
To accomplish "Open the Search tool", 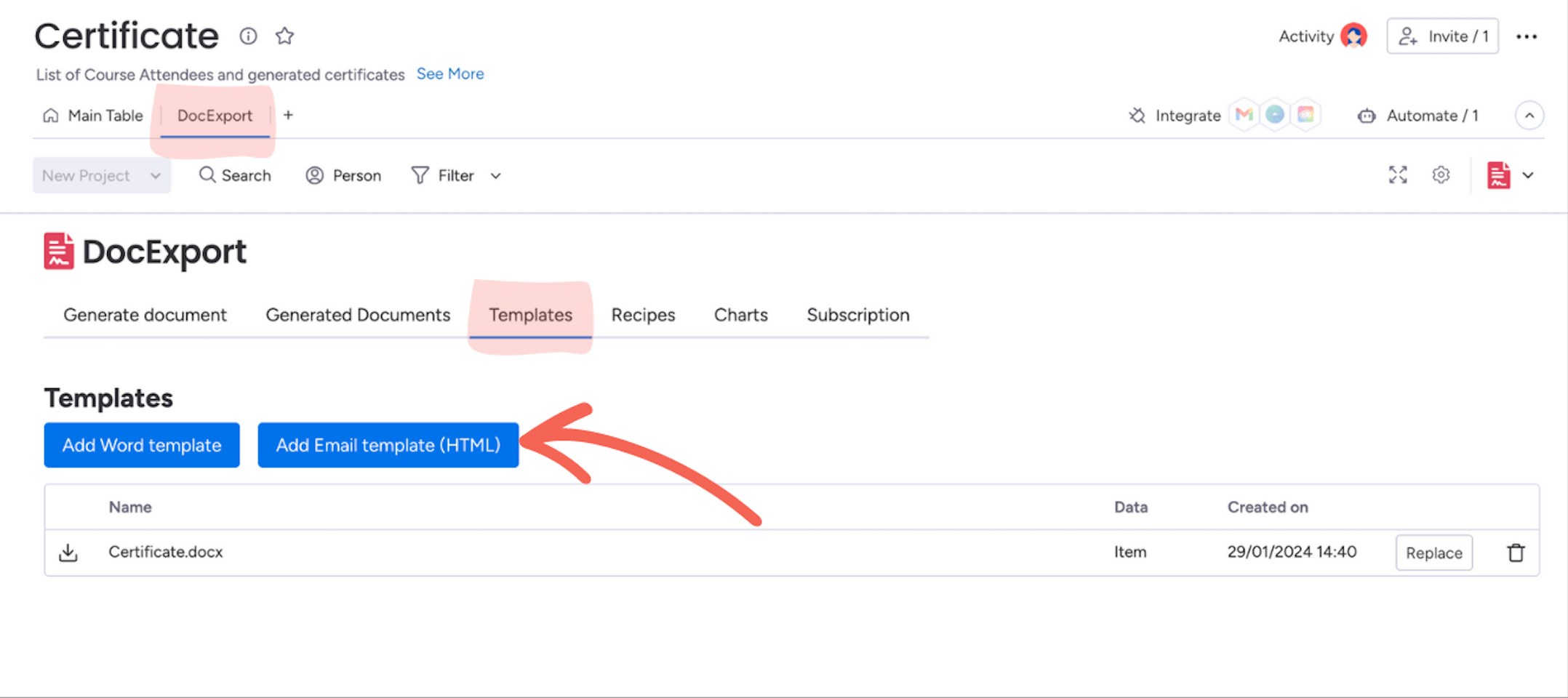I will (x=235, y=175).
